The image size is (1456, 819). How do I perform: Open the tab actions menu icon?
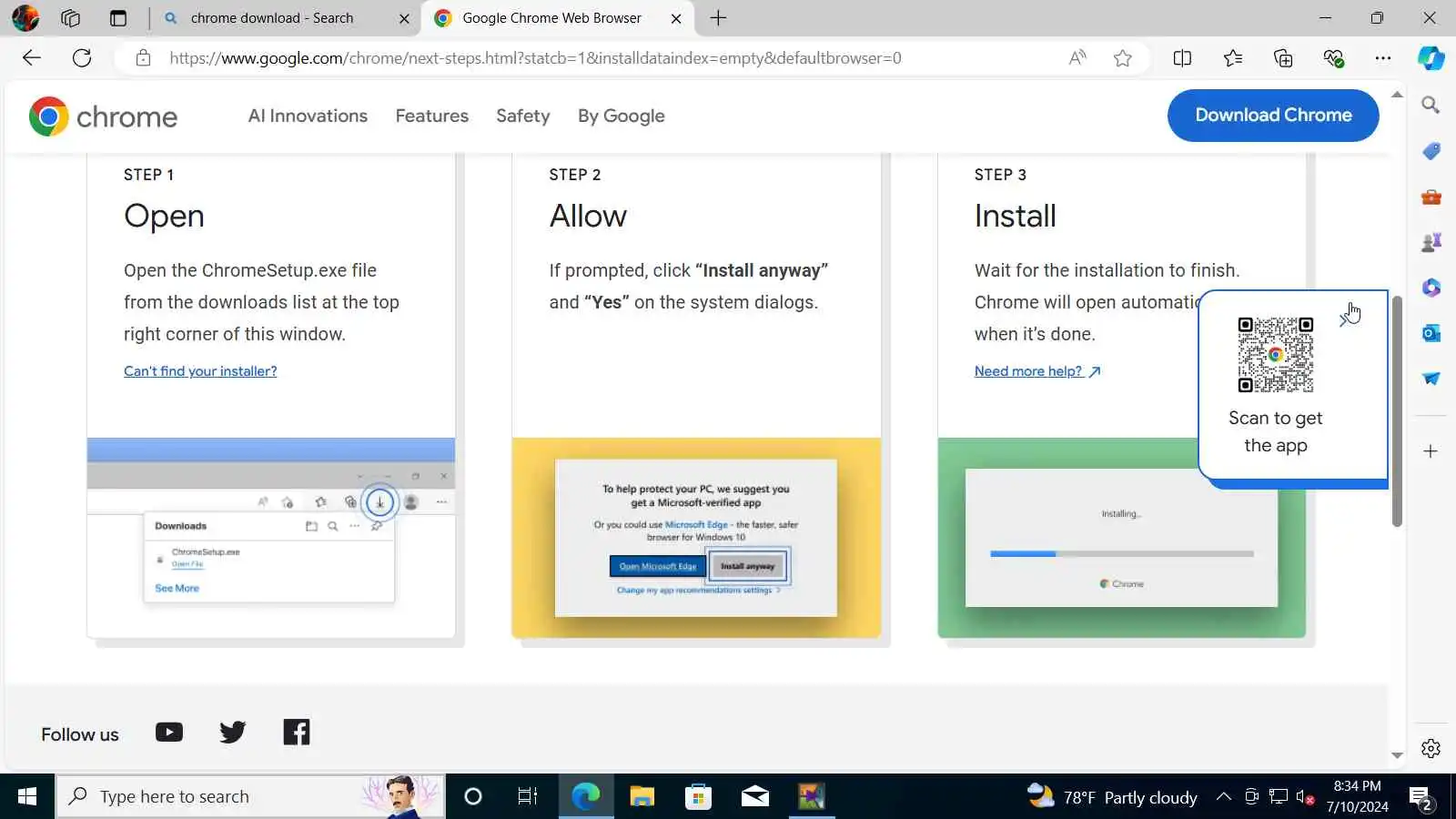[118, 17]
